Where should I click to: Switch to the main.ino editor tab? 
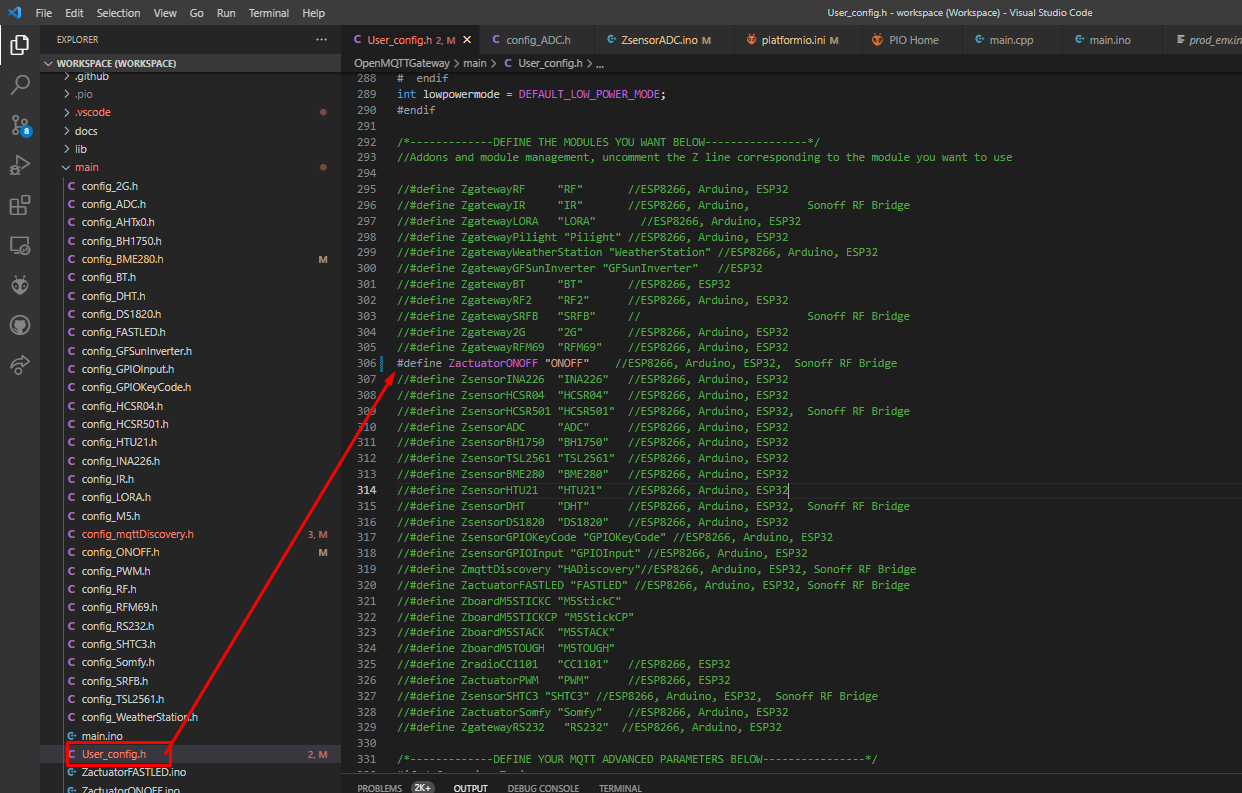coord(1110,40)
